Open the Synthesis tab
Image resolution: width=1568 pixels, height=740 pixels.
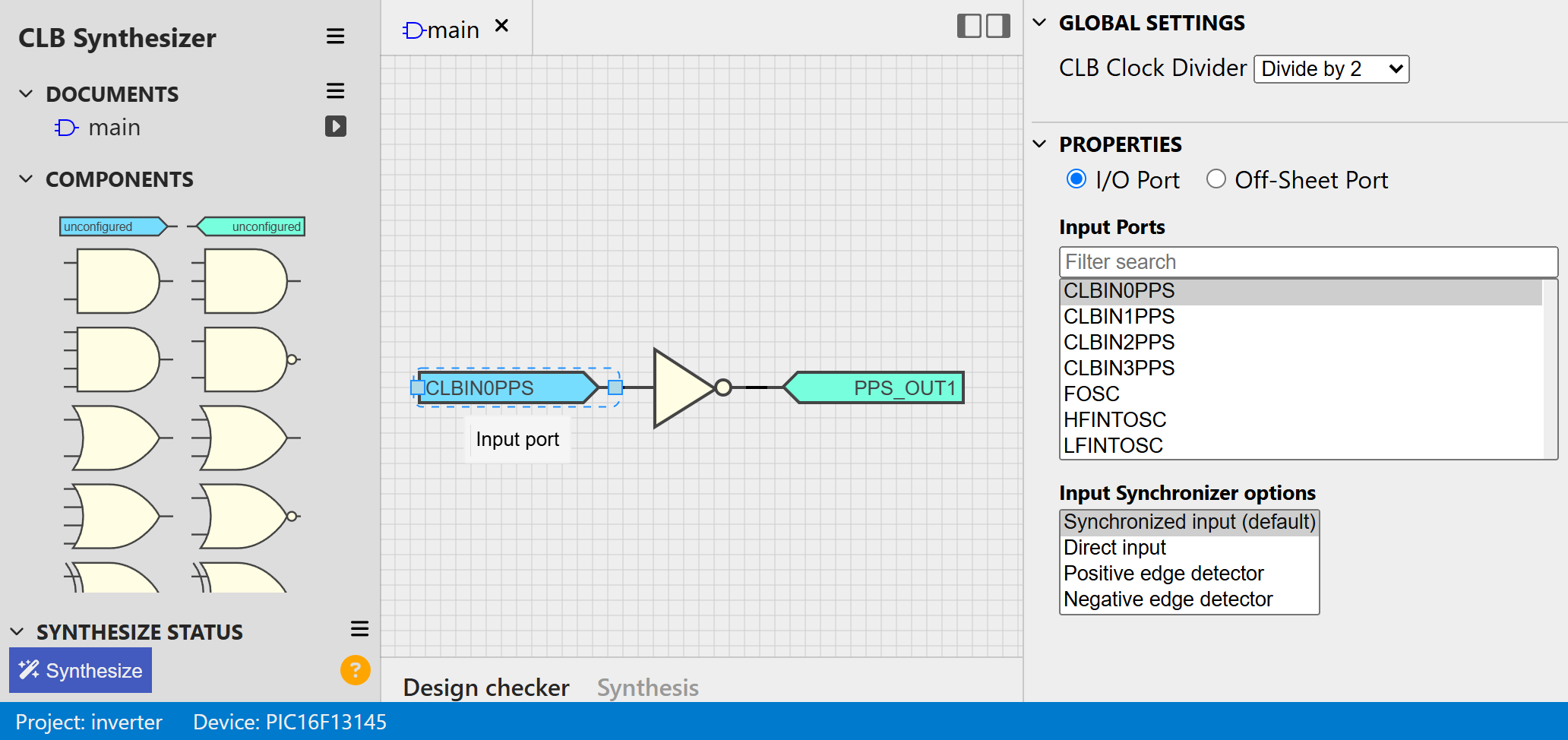pos(647,688)
